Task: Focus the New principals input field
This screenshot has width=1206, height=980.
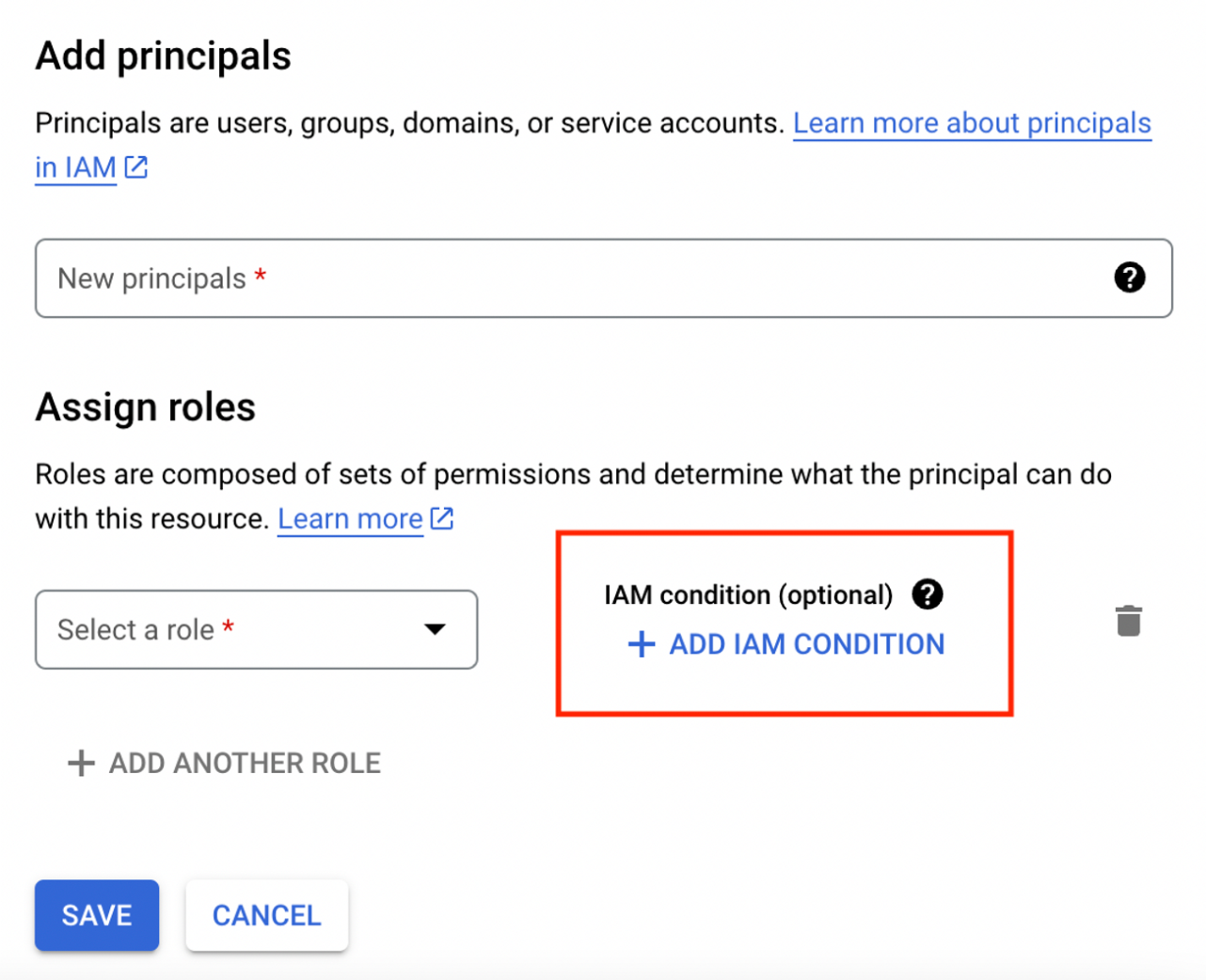Action: [564, 278]
